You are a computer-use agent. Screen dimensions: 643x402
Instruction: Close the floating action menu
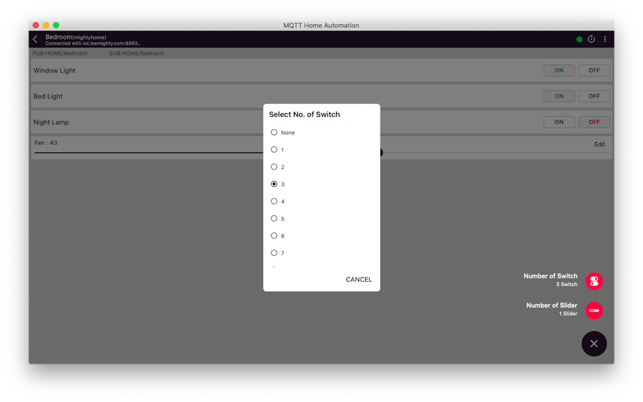[x=594, y=343]
